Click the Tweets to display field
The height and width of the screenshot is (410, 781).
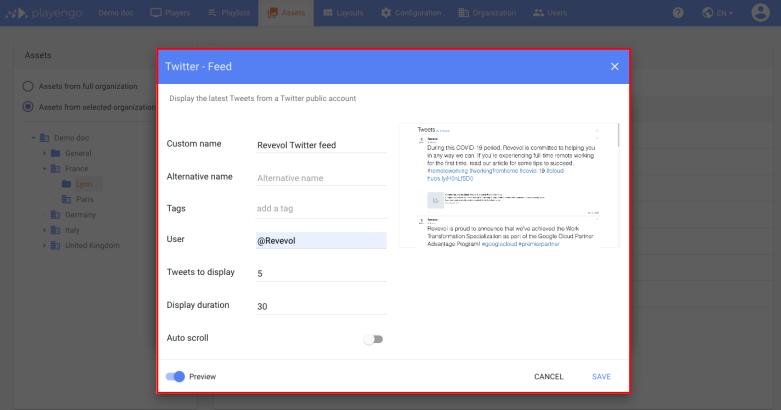point(321,273)
